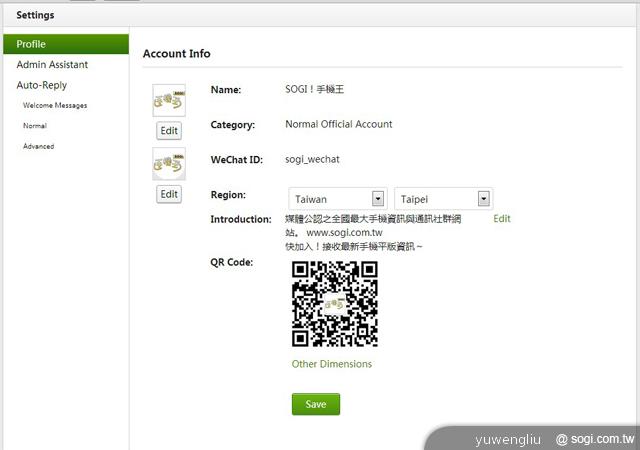The image size is (640, 450).
Task: Edit the introduction text via Edit link
Action: [502, 219]
